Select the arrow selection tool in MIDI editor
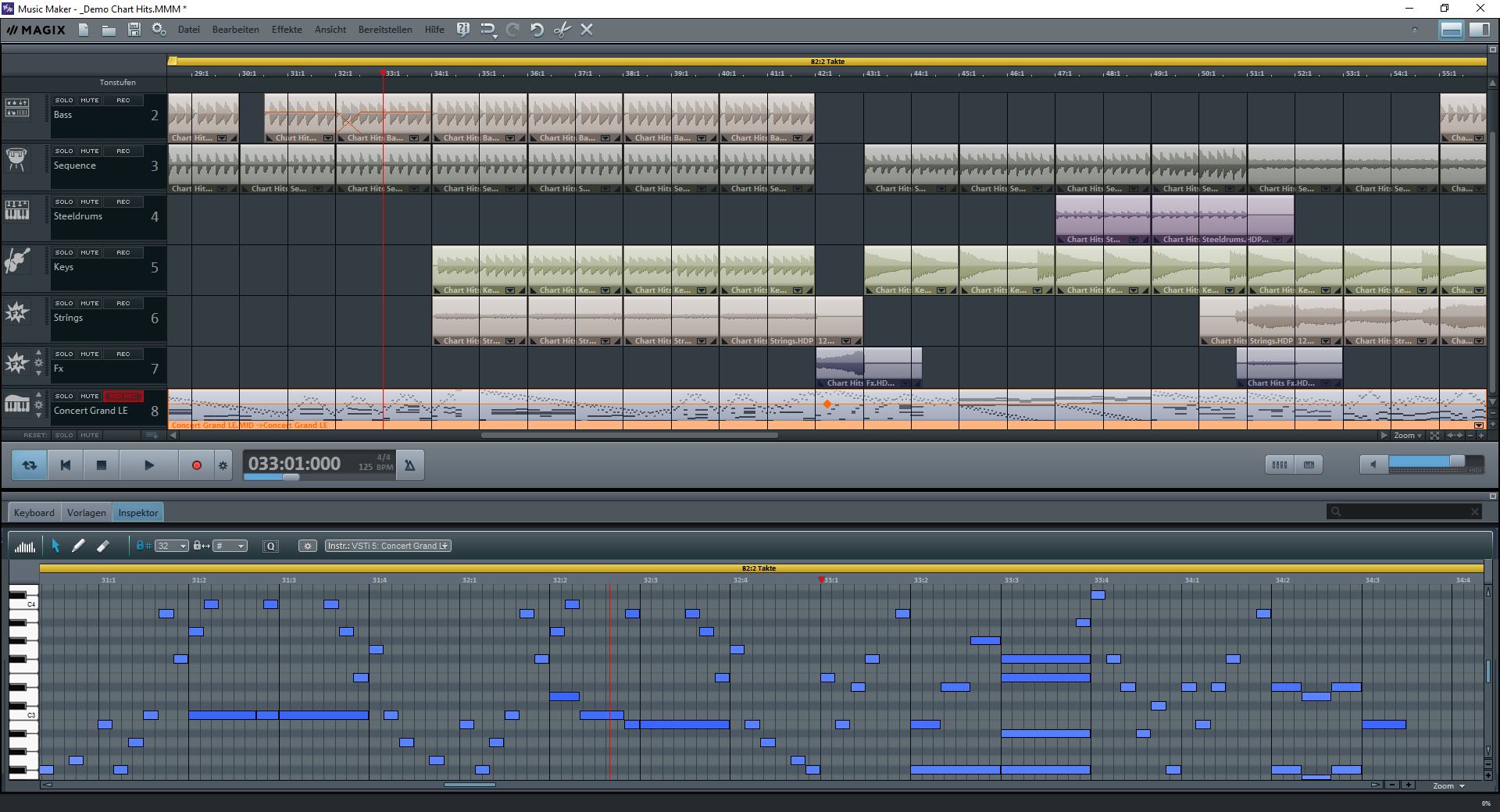 click(55, 546)
